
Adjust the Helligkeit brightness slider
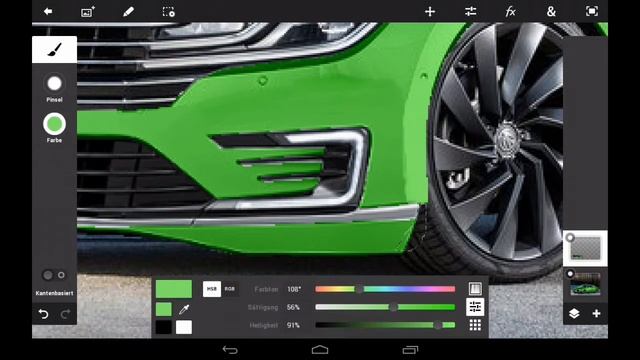pyautogui.click(x=385, y=325)
